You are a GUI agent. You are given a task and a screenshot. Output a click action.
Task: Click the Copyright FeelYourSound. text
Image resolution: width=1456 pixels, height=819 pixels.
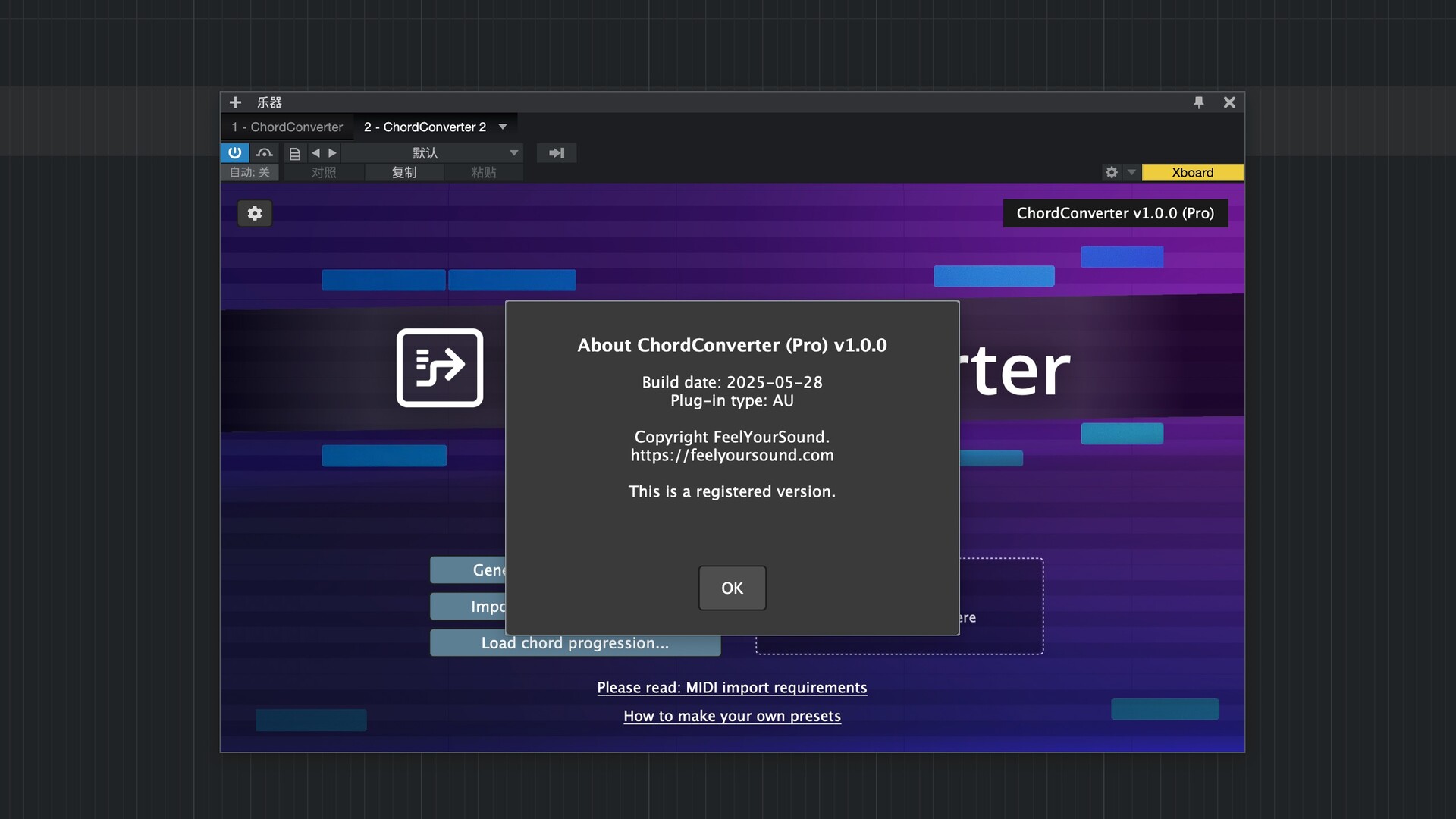(732, 437)
